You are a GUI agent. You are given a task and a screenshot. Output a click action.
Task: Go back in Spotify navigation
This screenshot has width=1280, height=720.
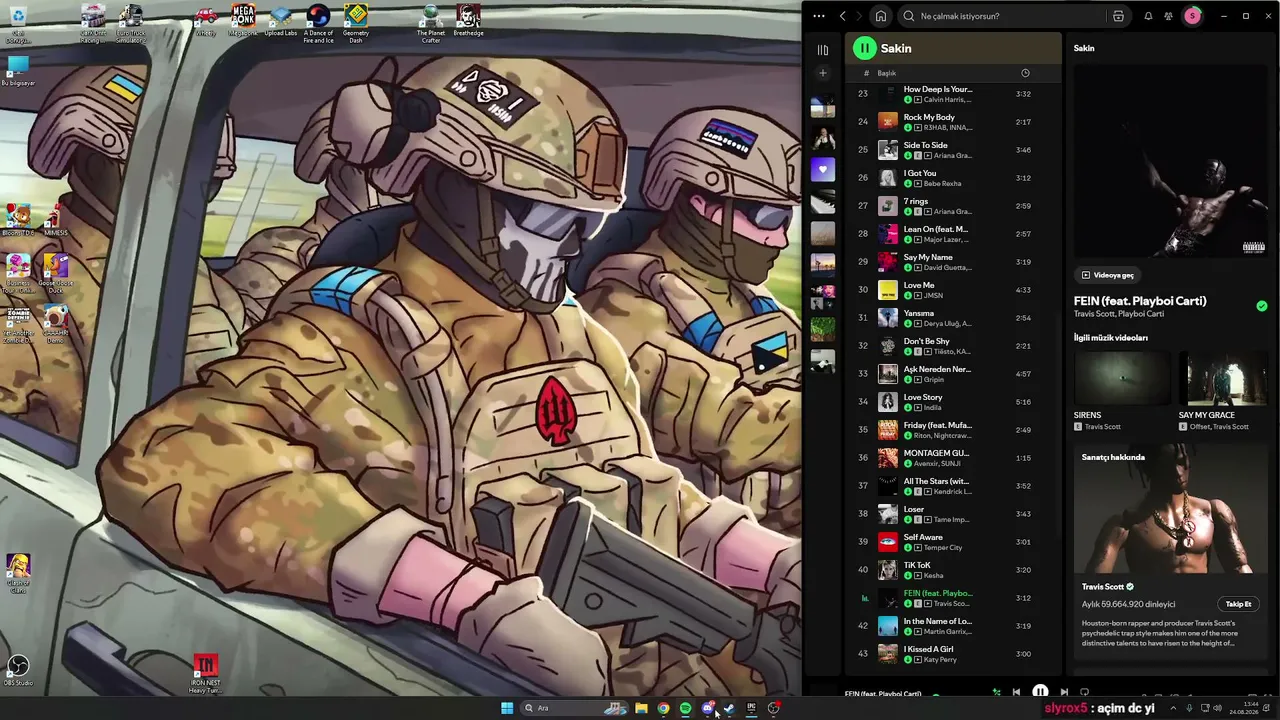tap(843, 16)
